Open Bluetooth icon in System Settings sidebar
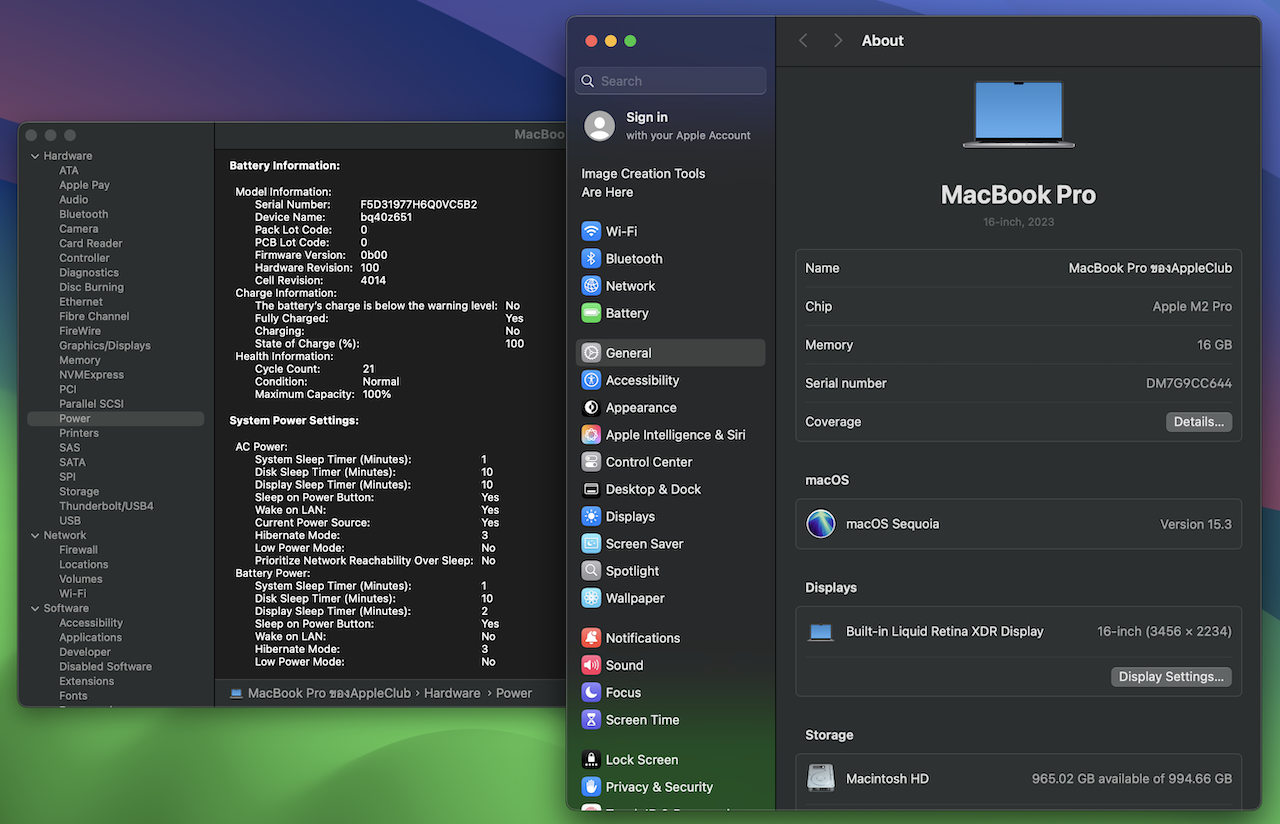Screen dimensions: 1280x824 pyautogui.click(x=591, y=258)
